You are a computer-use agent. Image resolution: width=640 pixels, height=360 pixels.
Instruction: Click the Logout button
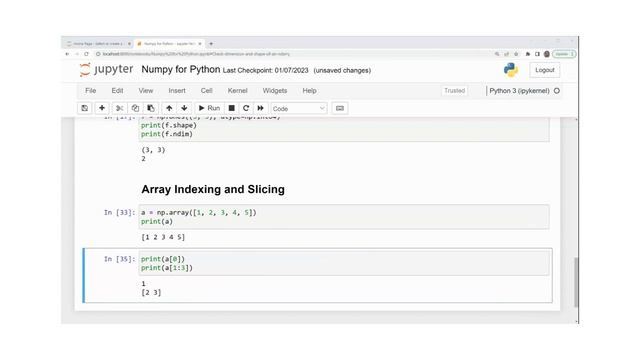pyautogui.click(x=544, y=70)
